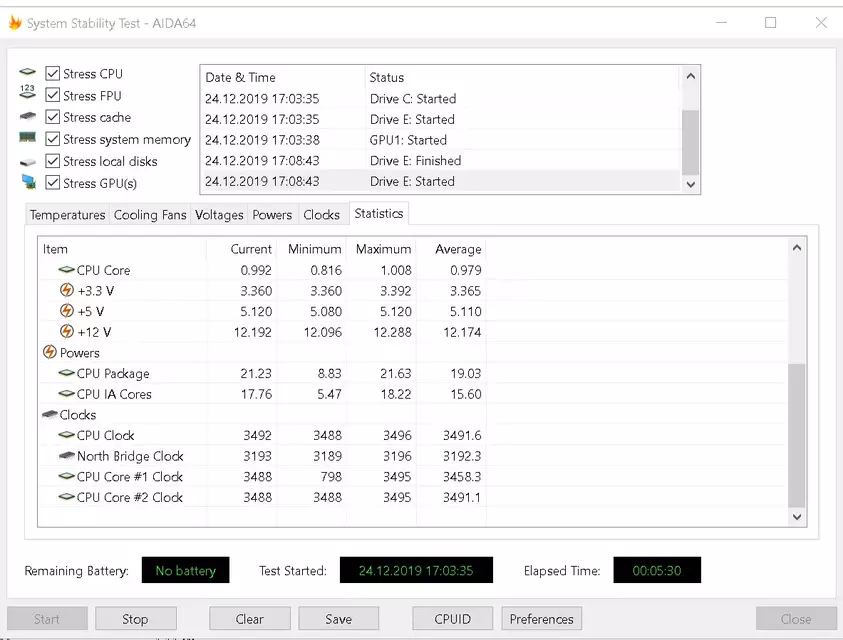Click the statistics table scroll down arrow
This screenshot has height=640, width=843.
pos(797,516)
